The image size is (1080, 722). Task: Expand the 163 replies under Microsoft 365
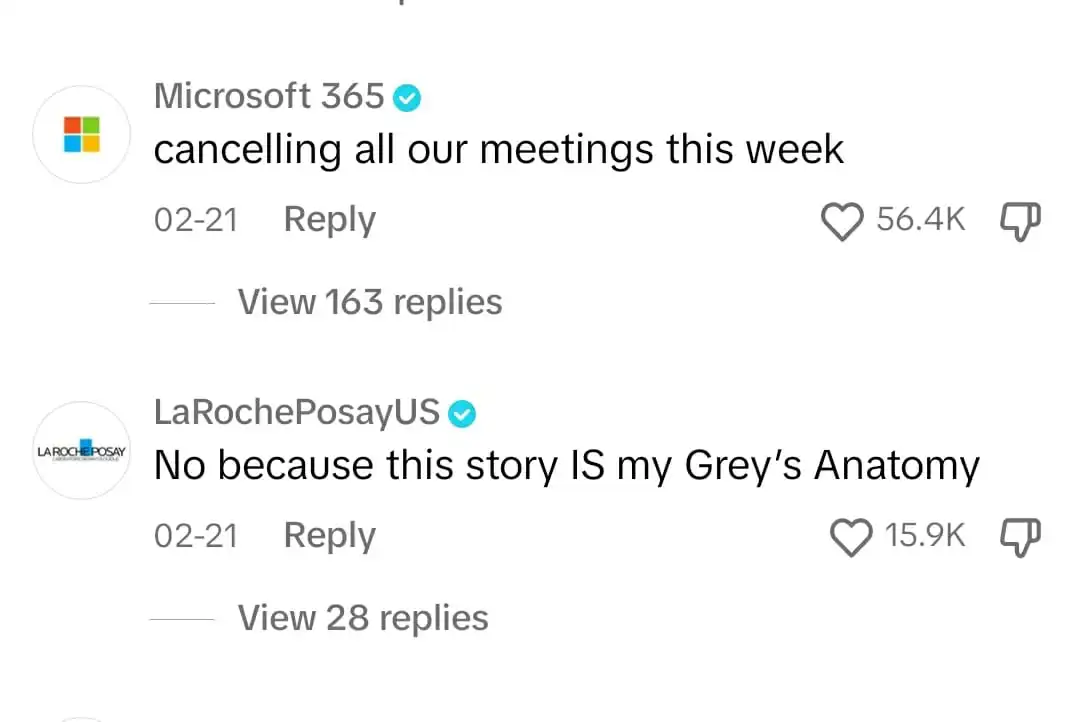370,301
